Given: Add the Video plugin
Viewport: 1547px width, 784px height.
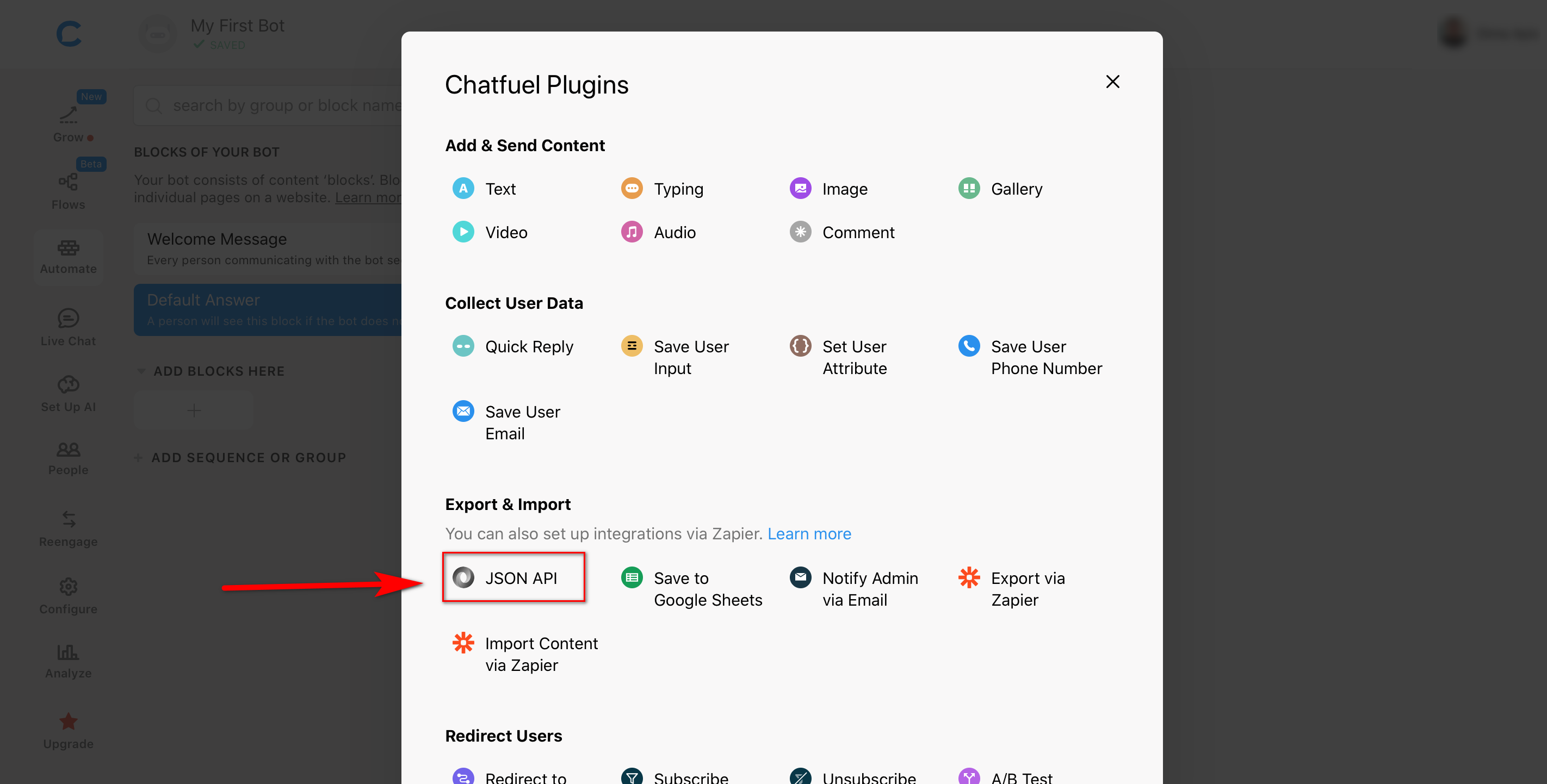Looking at the screenshot, I should pyautogui.click(x=490, y=232).
